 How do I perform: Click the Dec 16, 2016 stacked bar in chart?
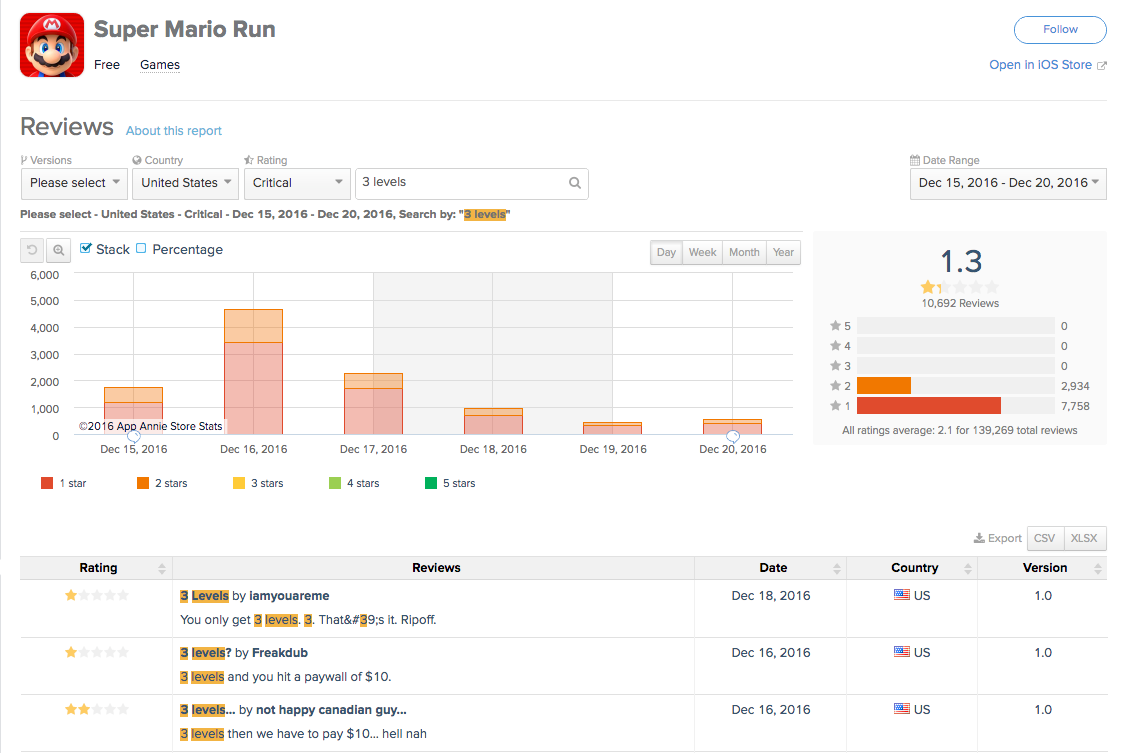click(253, 371)
